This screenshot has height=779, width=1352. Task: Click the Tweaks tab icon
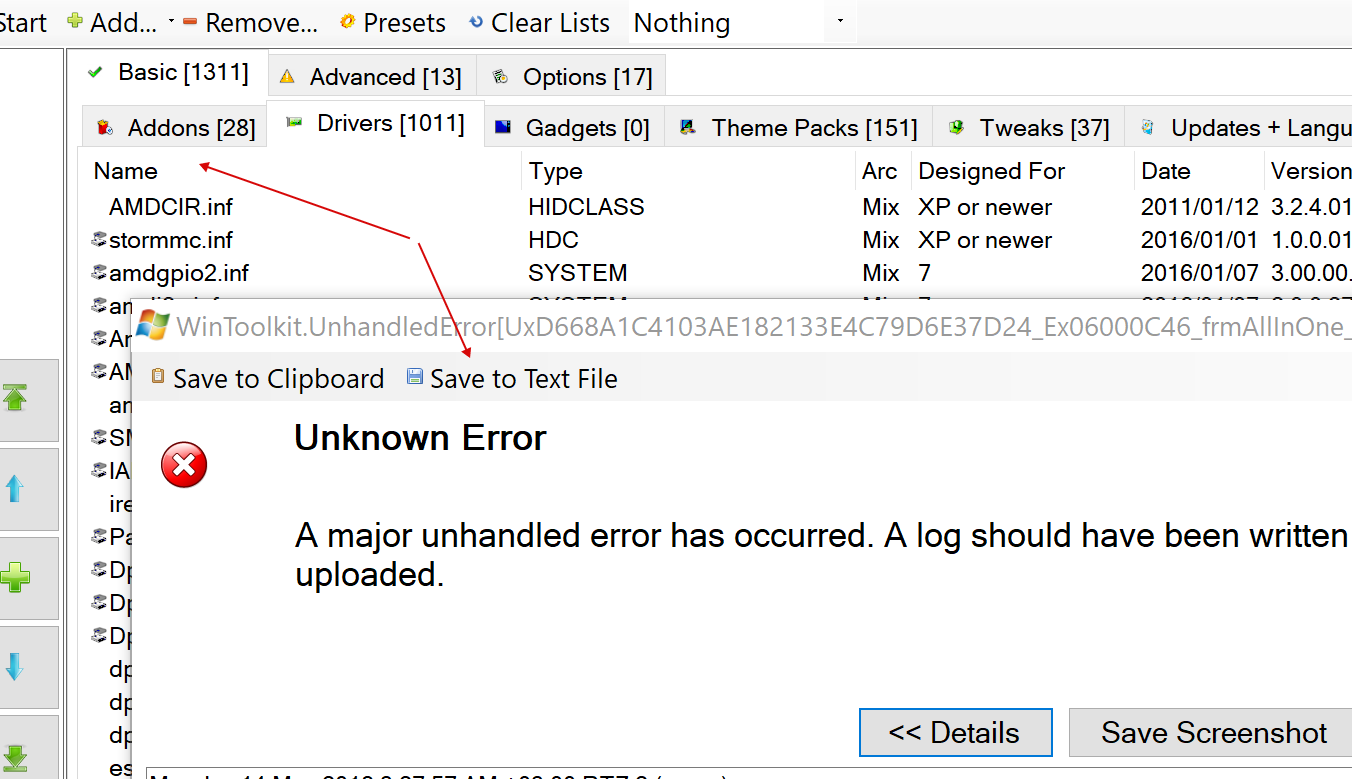(957, 127)
